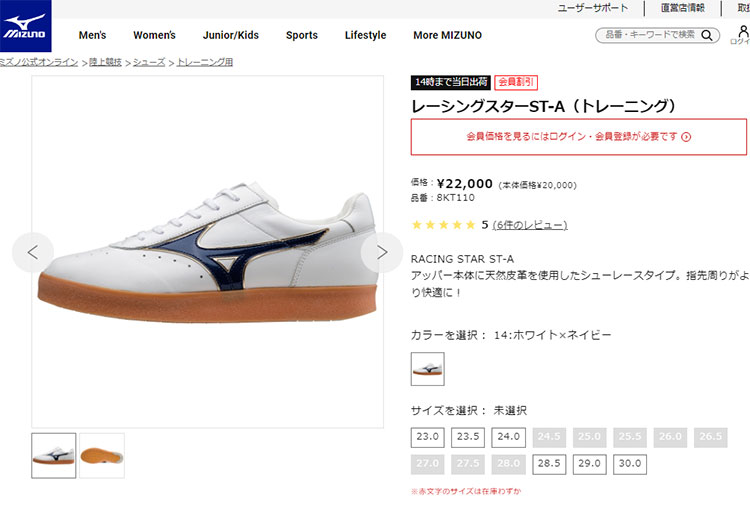Image resolution: width=750 pixels, height=512 pixels.
Task: Click member login required notice button
Action: coord(578,137)
